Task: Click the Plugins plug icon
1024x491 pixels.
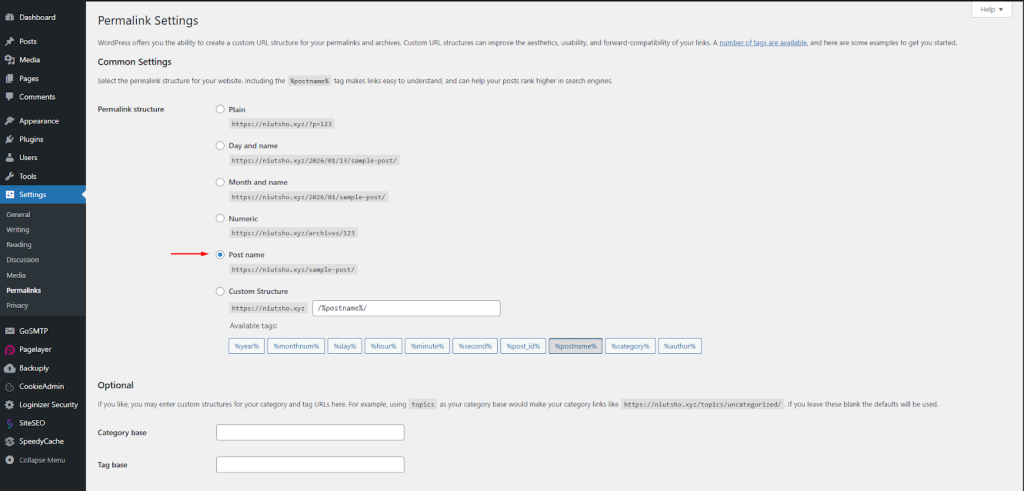Action: 10,139
